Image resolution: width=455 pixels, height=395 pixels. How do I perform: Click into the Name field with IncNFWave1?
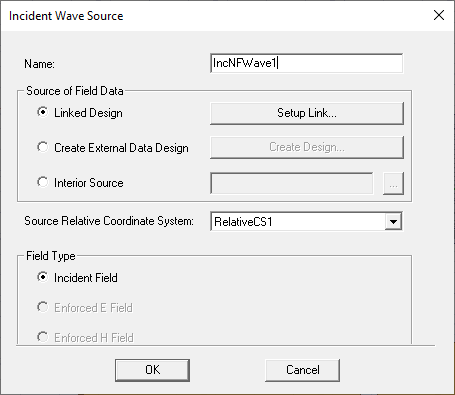coord(306,63)
